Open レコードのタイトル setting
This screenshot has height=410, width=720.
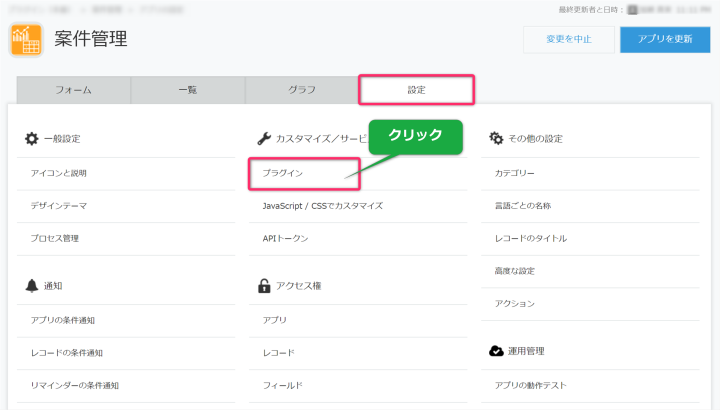pos(531,238)
